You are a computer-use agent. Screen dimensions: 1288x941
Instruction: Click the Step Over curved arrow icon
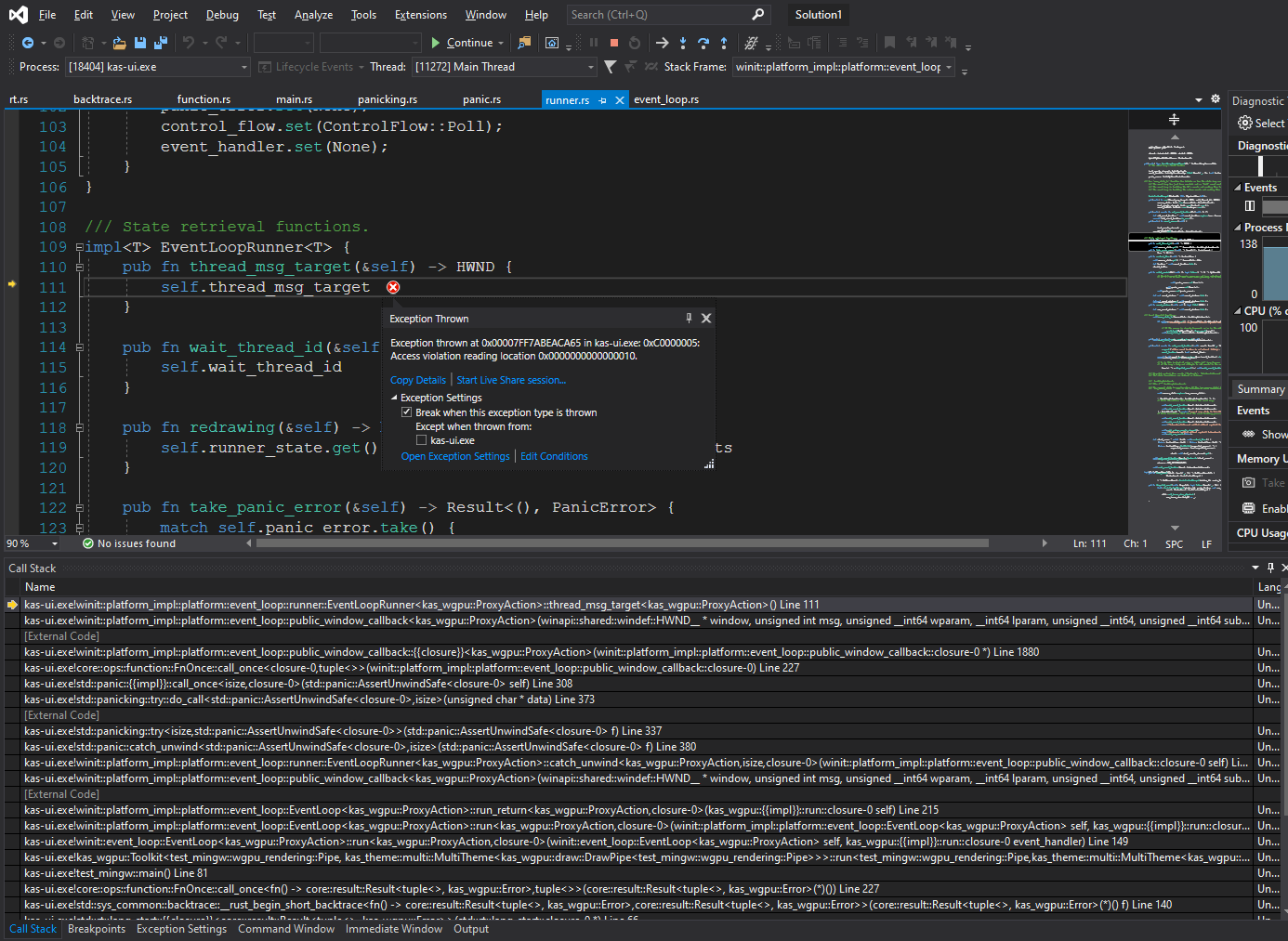coord(704,43)
